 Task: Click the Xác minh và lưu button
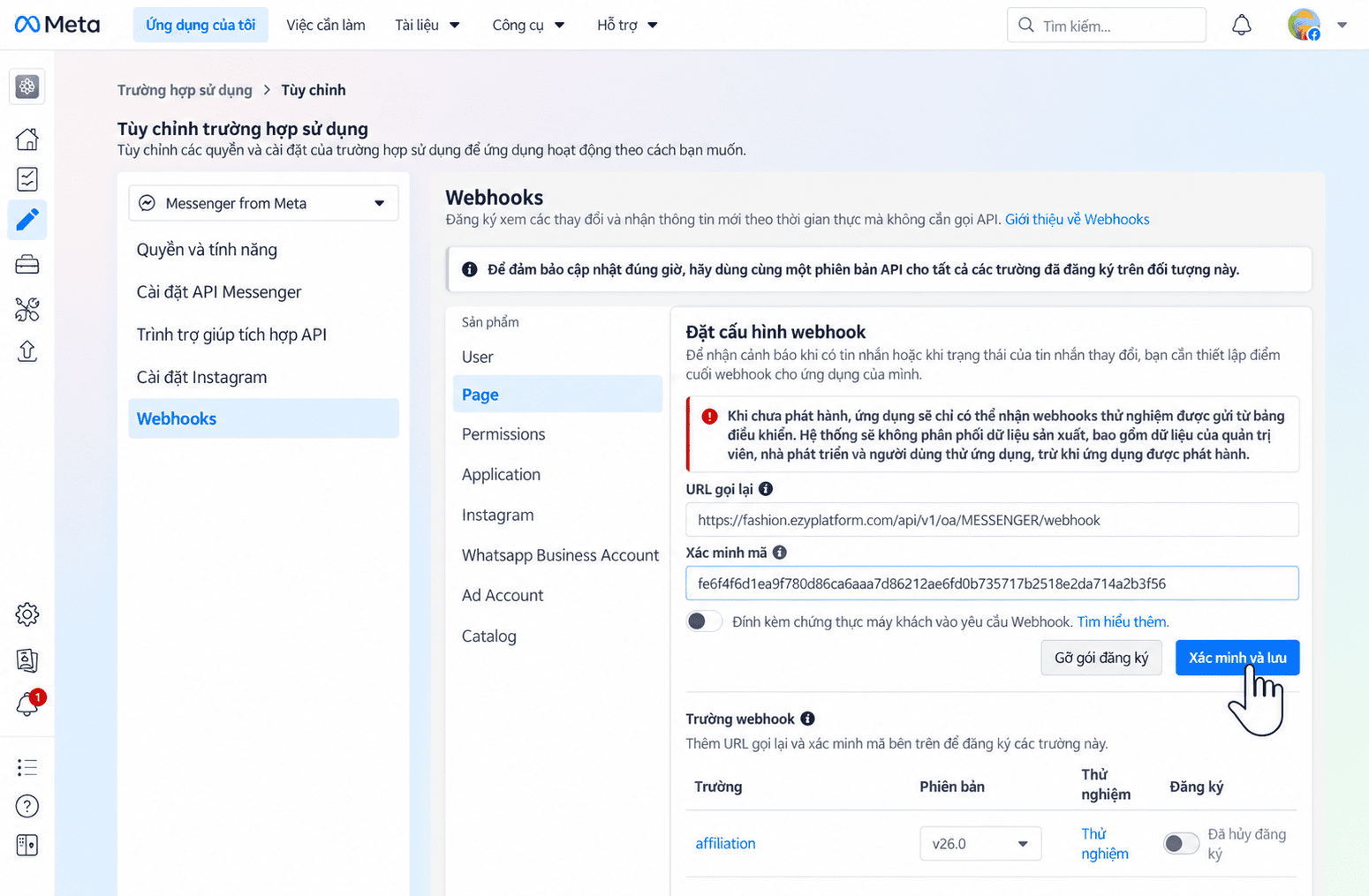coord(1237,658)
